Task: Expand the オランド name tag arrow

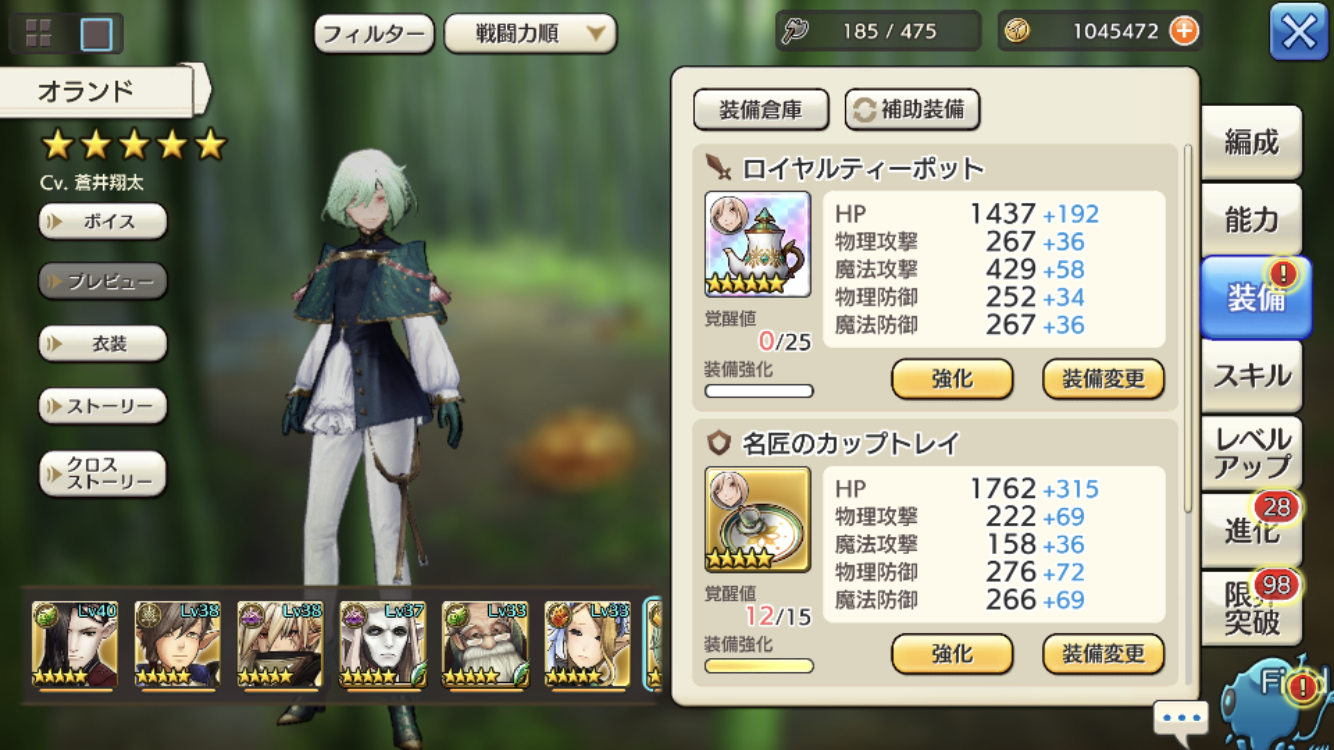Action: tap(203, 91)
